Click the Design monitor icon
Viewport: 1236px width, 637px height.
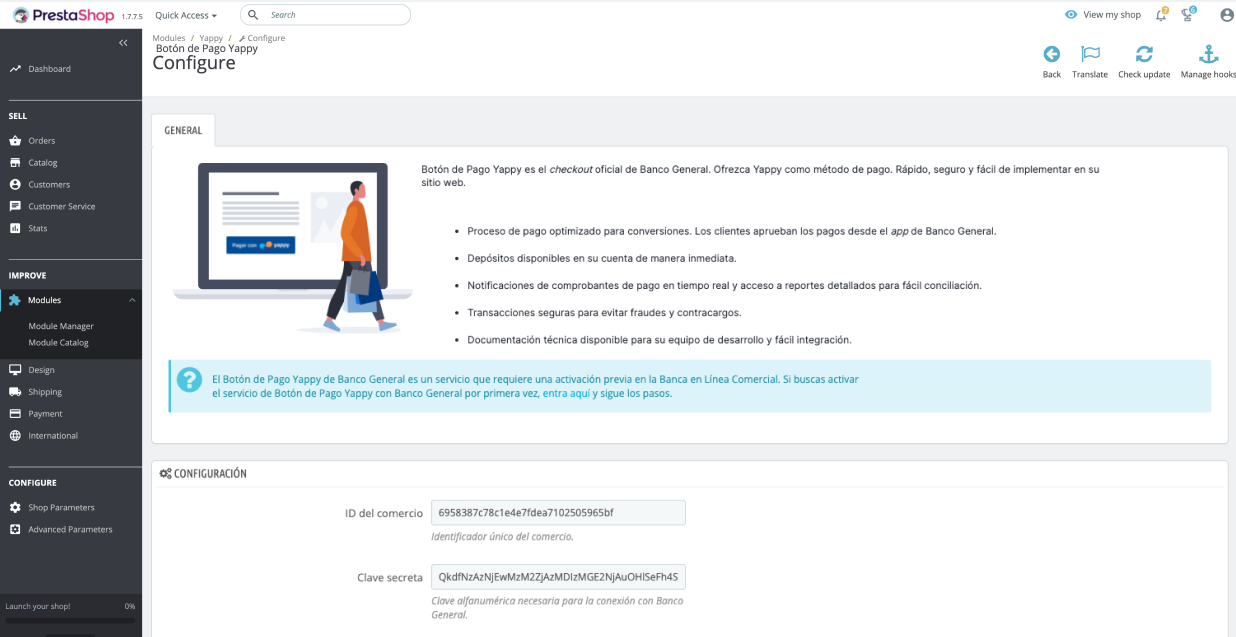[x=15, y=370]
